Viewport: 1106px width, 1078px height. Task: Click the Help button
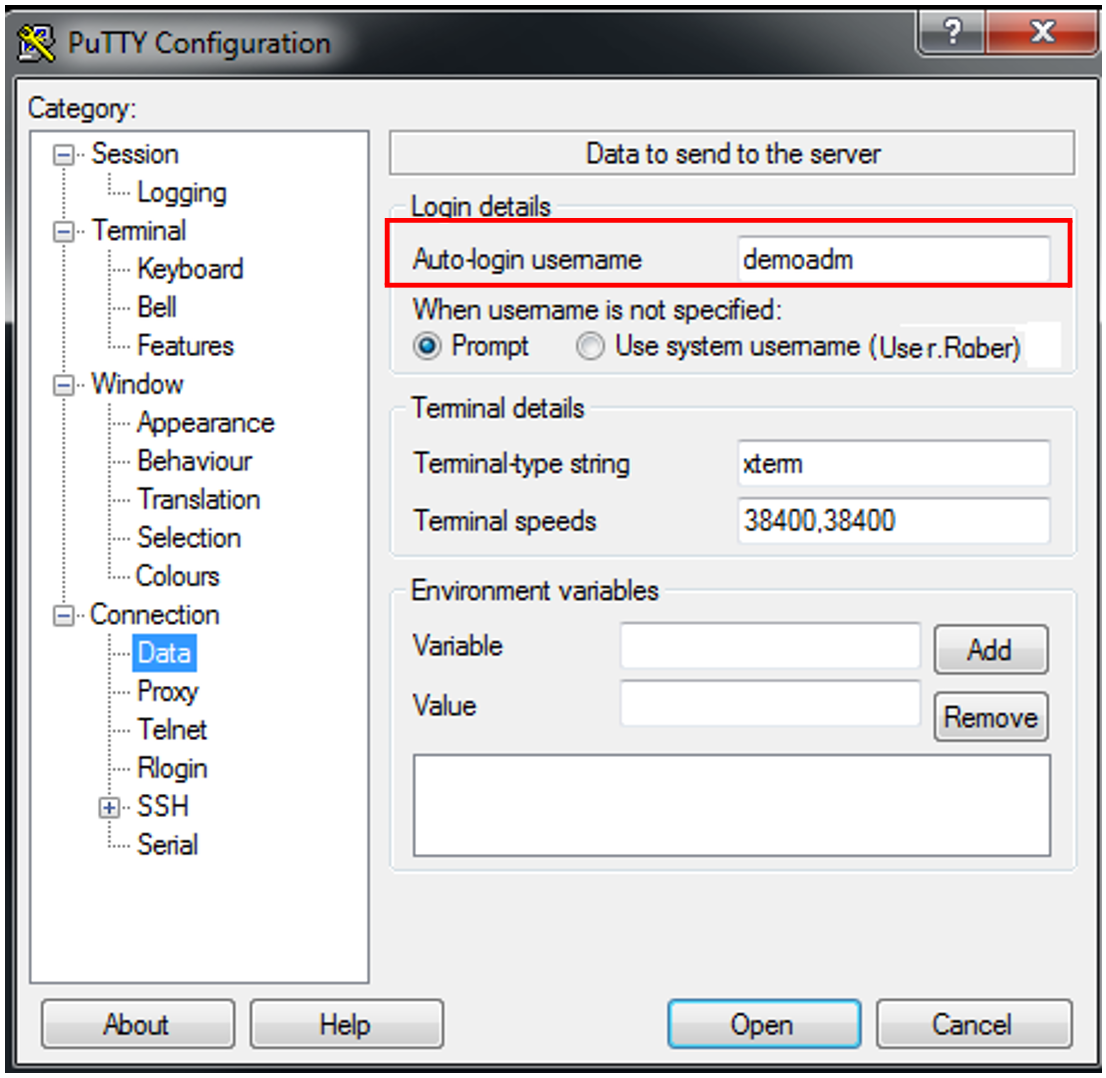(x=346, y=1024)
